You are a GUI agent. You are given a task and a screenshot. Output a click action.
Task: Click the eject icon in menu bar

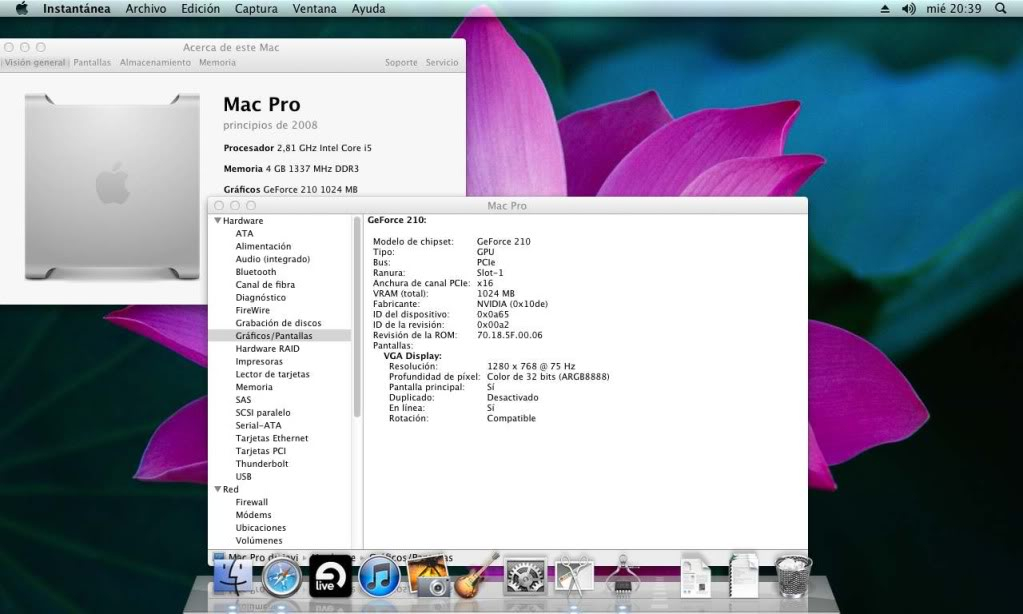tap(885, 8)
